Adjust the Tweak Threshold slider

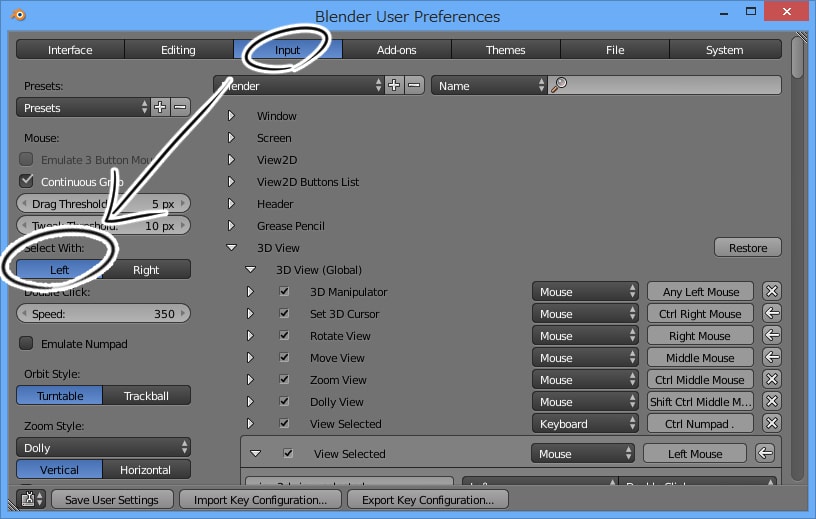(104, 225)
